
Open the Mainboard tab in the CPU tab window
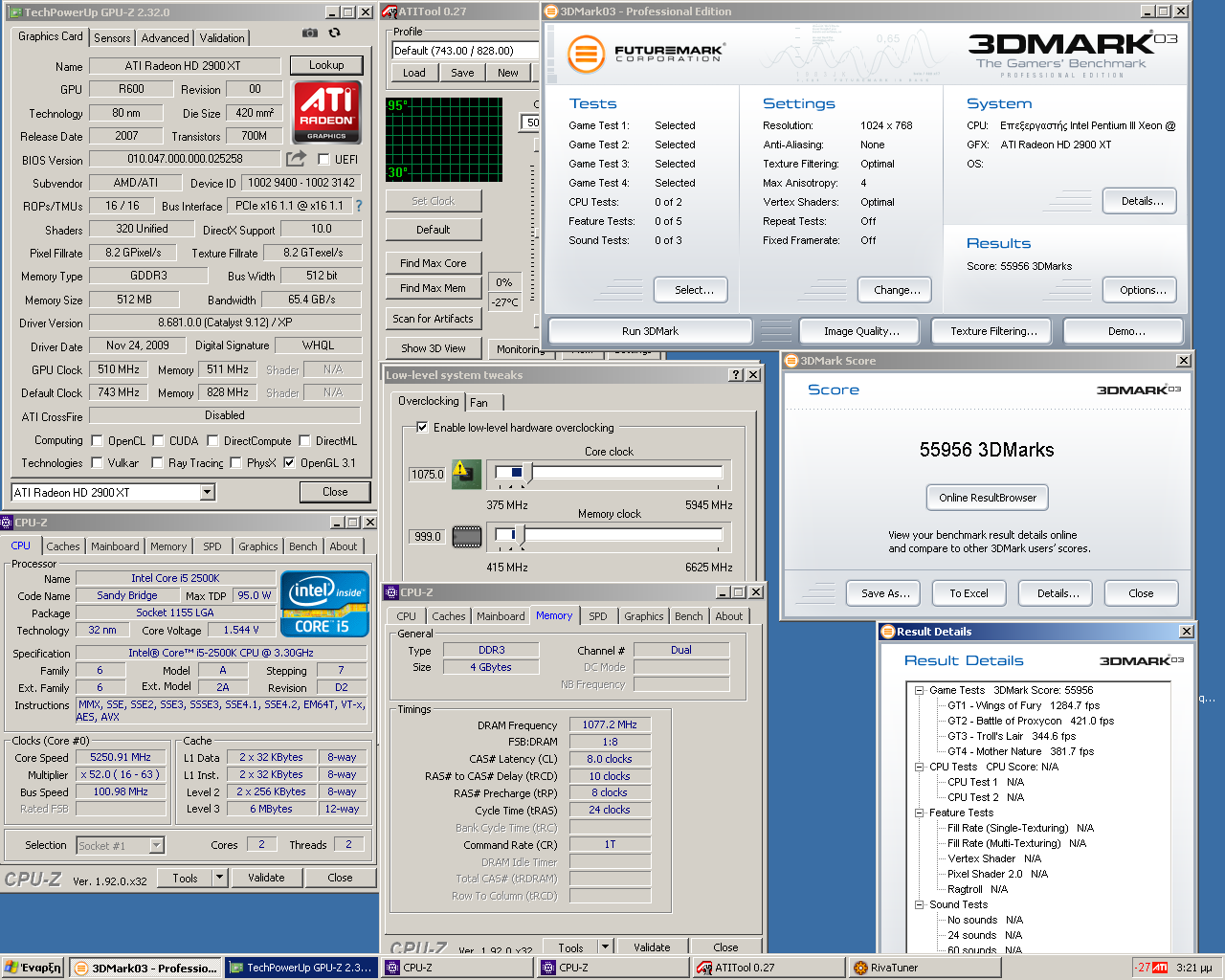point(115,546)
